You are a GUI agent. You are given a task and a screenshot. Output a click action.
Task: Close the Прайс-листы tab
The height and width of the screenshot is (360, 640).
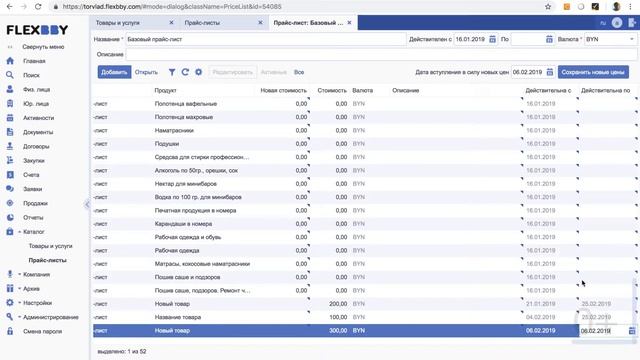click(260, 23)
